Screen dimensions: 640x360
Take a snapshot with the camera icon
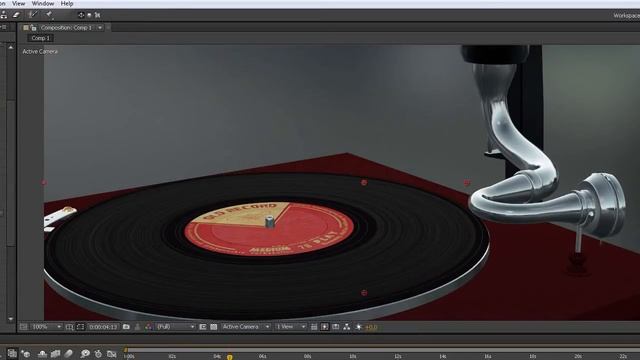pyautogui.click(x=126, y=327)
